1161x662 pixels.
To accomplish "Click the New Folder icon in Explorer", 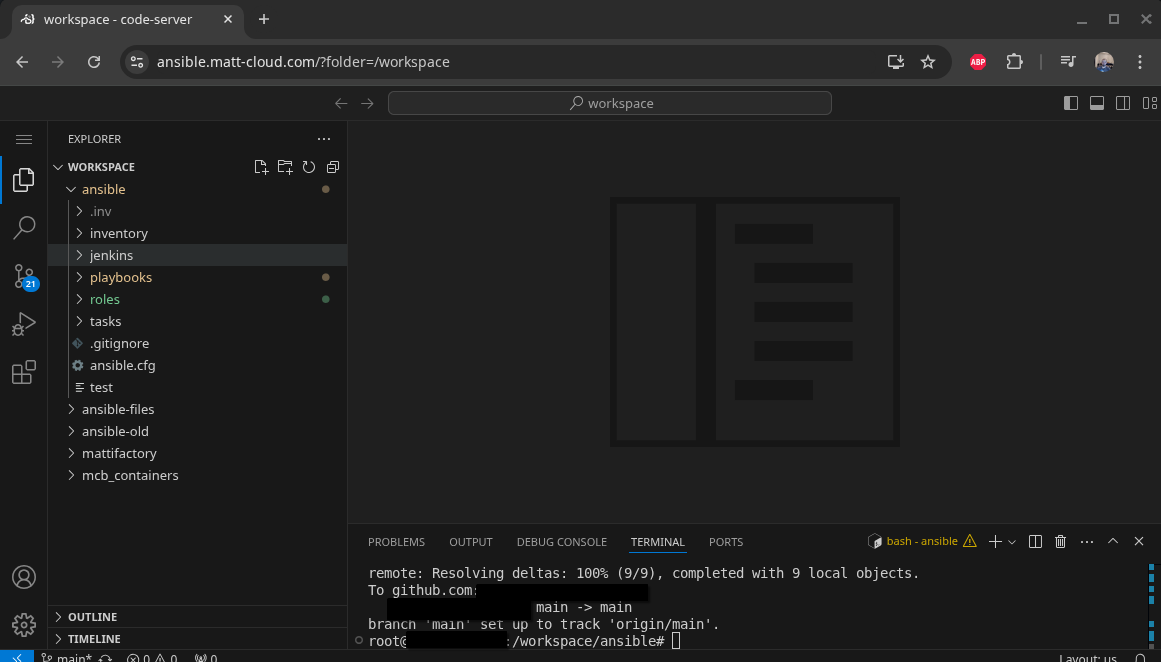I will click(285, 167).
